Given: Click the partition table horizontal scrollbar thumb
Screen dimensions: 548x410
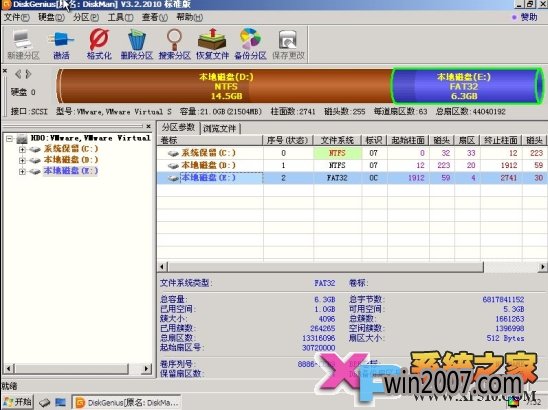Looking at the screenshot, I should [325, 267].
